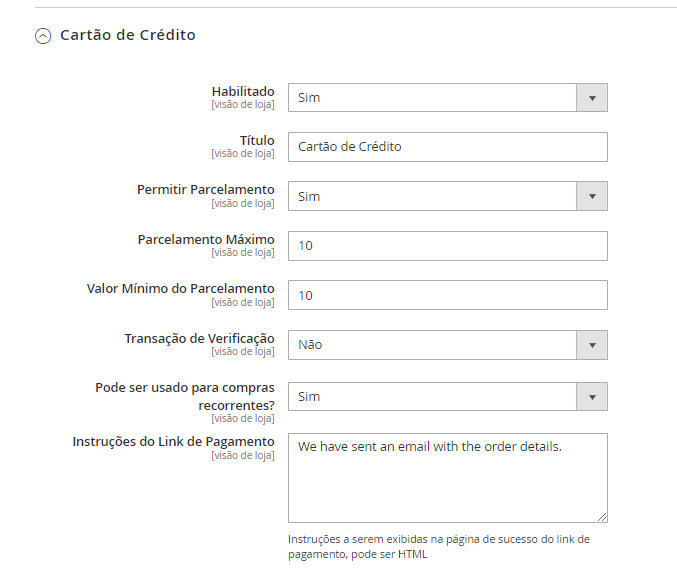Click the compras recorrentes arrow button

592,397
